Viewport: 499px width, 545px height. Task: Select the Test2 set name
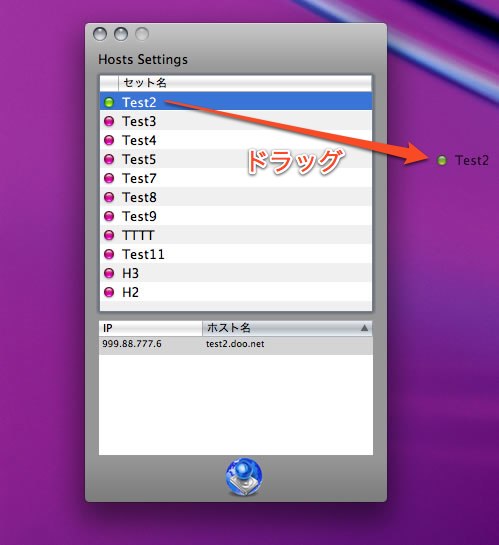point(139,102)
